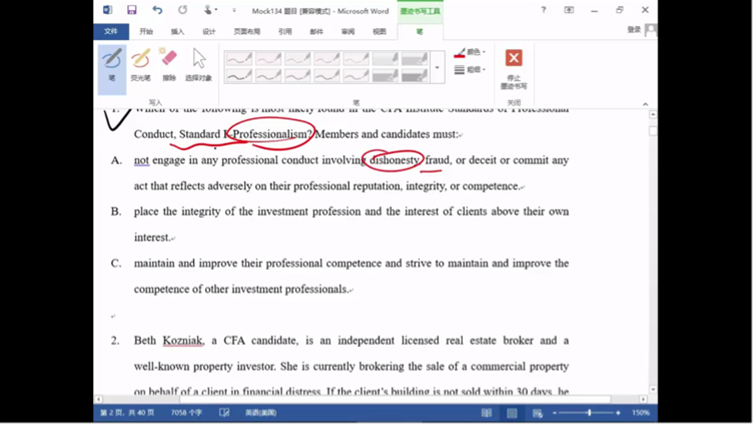Open Ribbon Display Options button
The width and height of the screenshot is (753, 424).
(x=569, y=10)
